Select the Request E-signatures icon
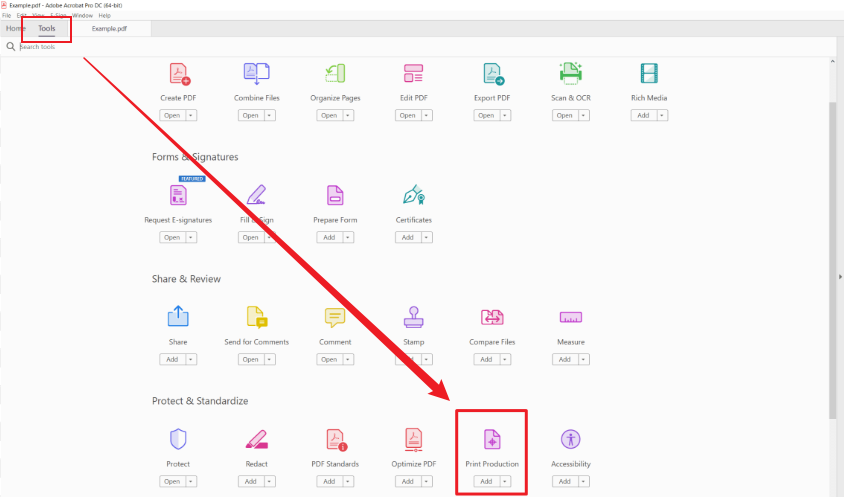Viewport: 844px width, 497px height. coord(178,195)
